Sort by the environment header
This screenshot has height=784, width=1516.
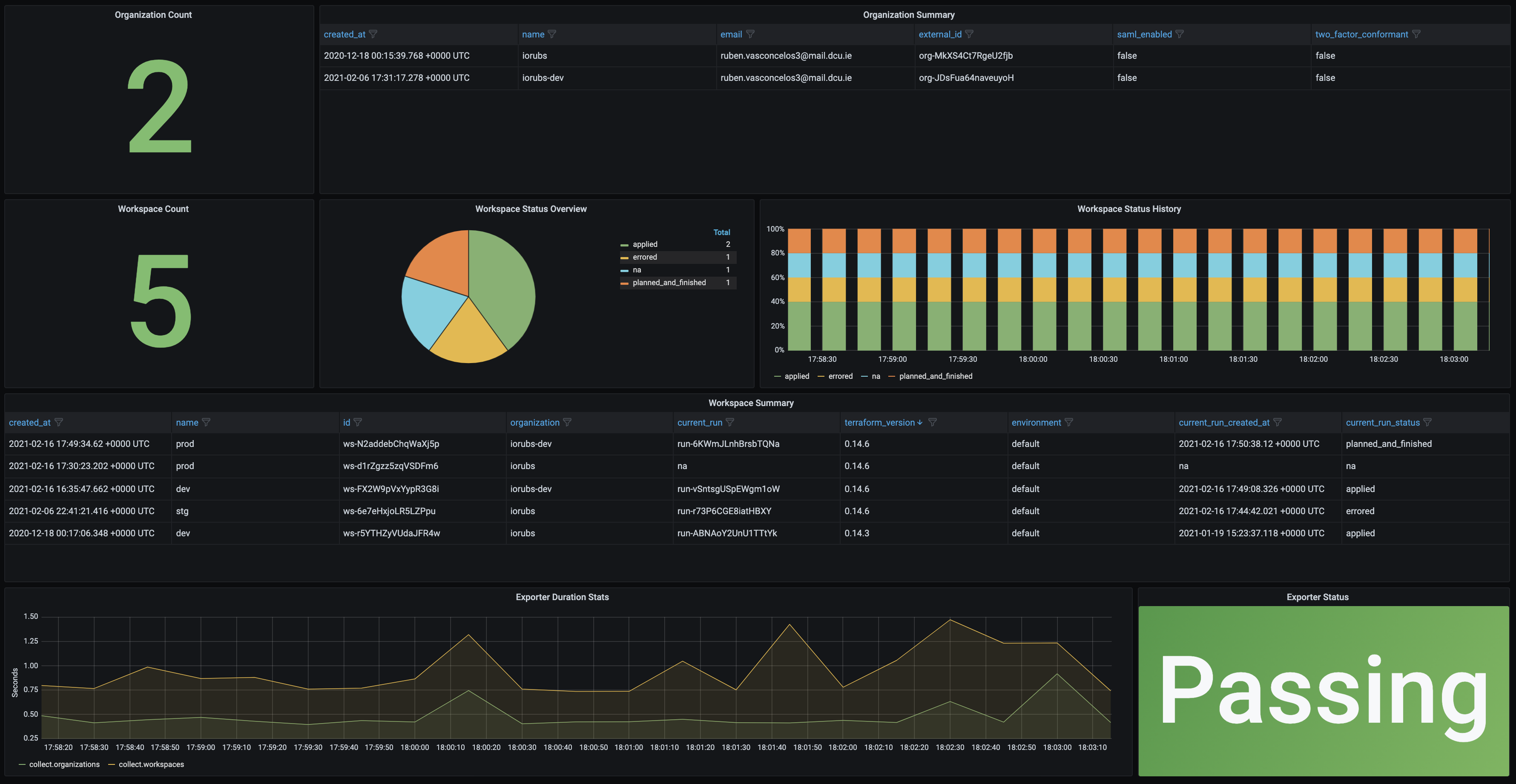(x=1036, y=422)
